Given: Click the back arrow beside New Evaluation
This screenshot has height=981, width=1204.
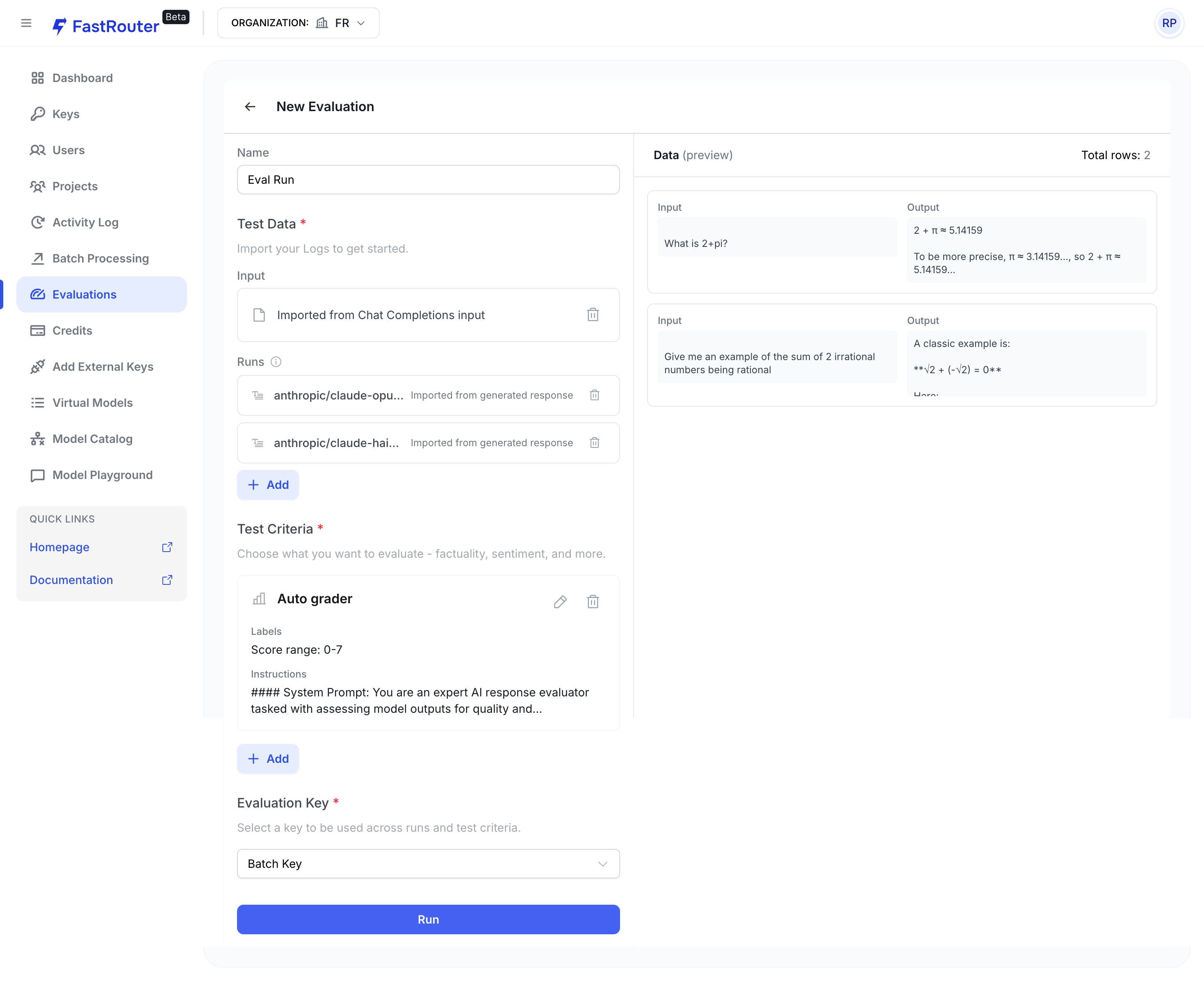Looking at the screenshot, I should [x=250, y=107].
